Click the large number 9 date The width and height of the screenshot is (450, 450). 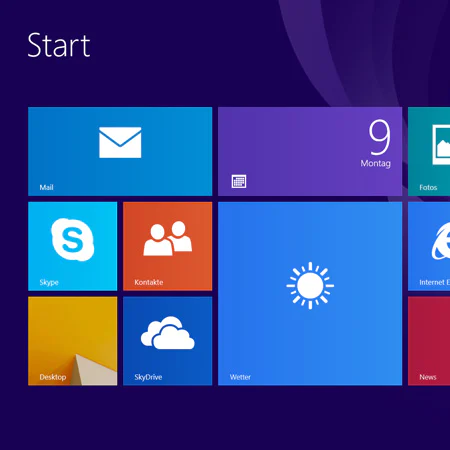pos(379,137)
